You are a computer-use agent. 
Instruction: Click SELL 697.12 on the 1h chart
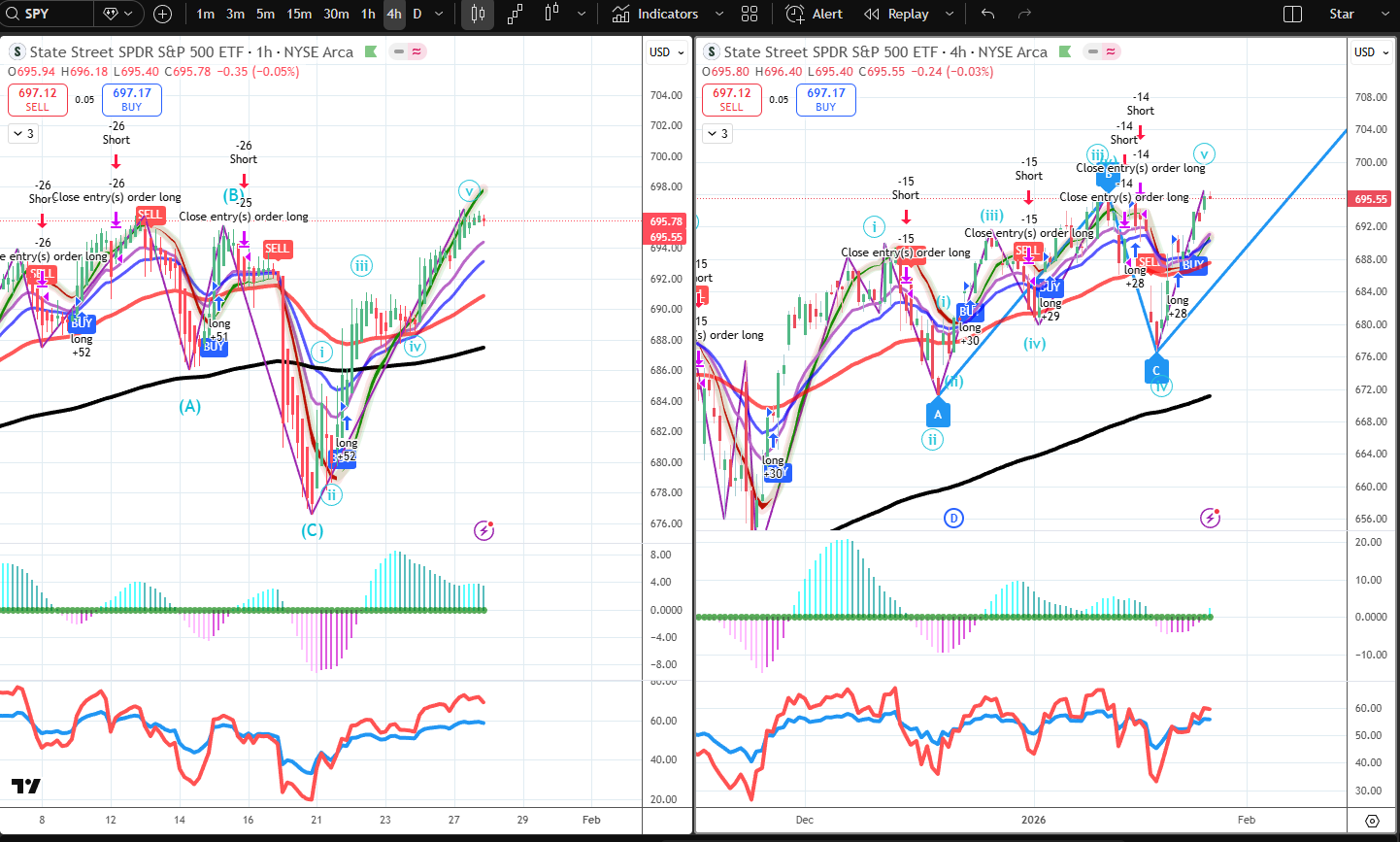pyautogui.click(x=38, y=99)
